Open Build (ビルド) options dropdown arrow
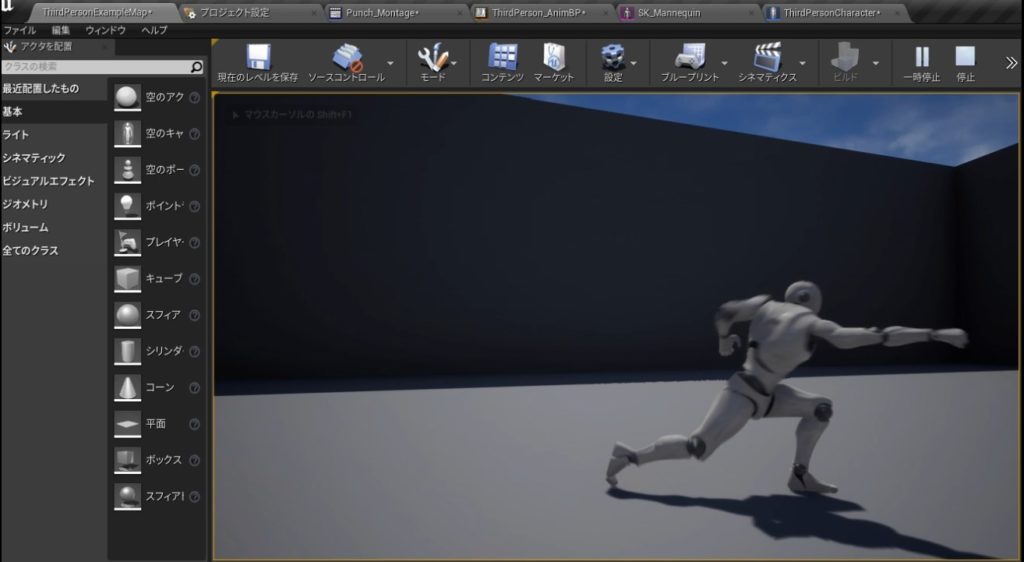The width and height of the screenshot is (1024, 562). (x=876, y=63)
